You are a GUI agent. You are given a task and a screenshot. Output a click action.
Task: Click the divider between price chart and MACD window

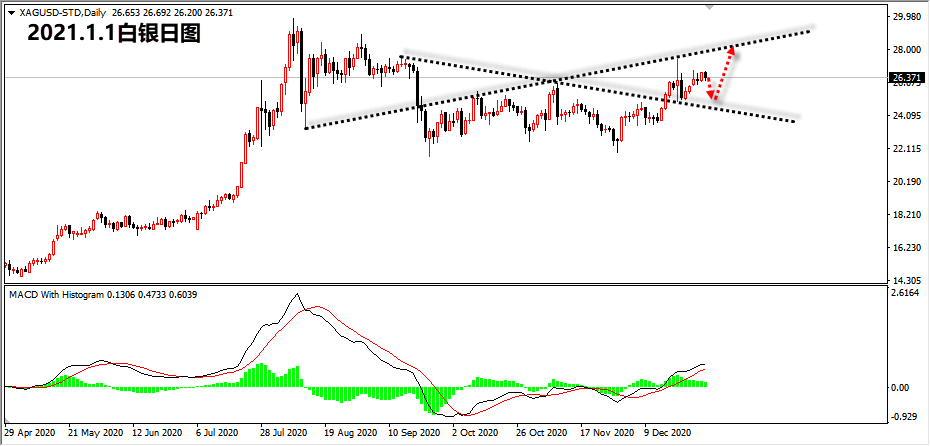(x=445, y=285)
